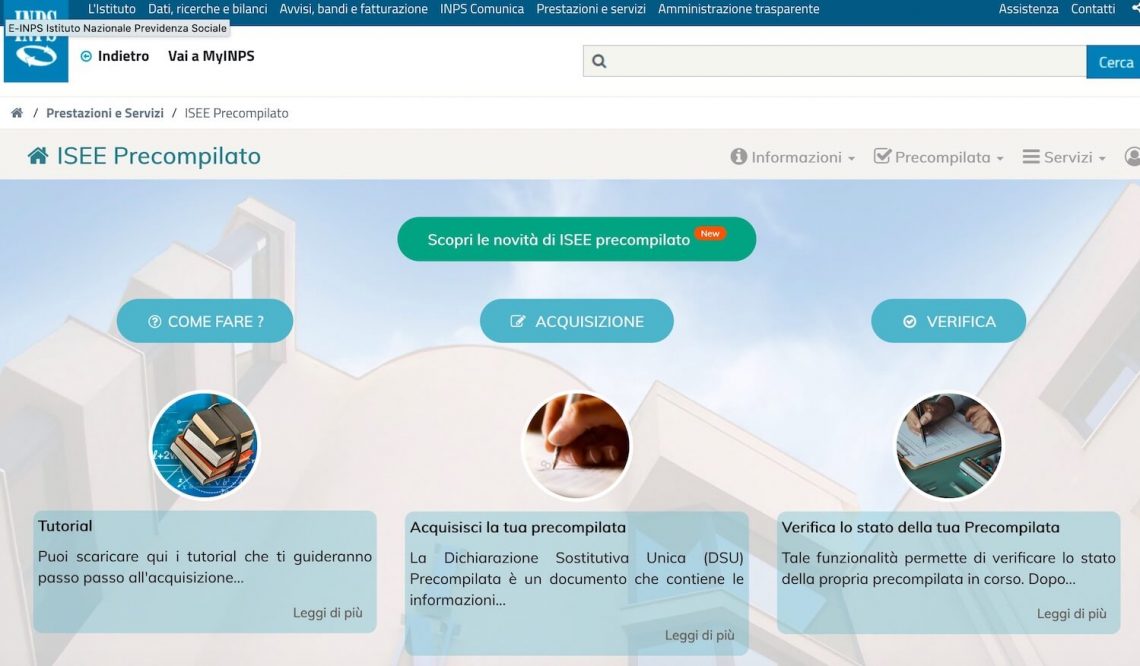Click the VERIFICA button
This screenshot has width=1140, height=666.
[x=948, y=321]
